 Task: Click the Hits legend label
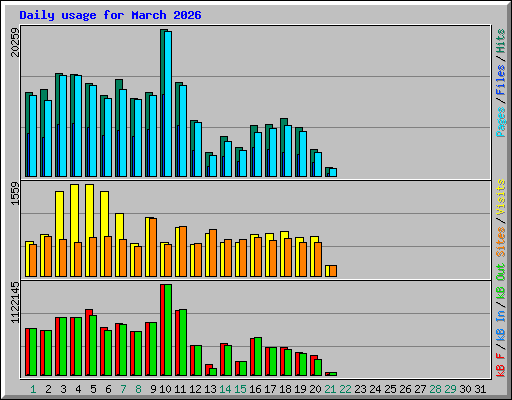tap(501, 41)
